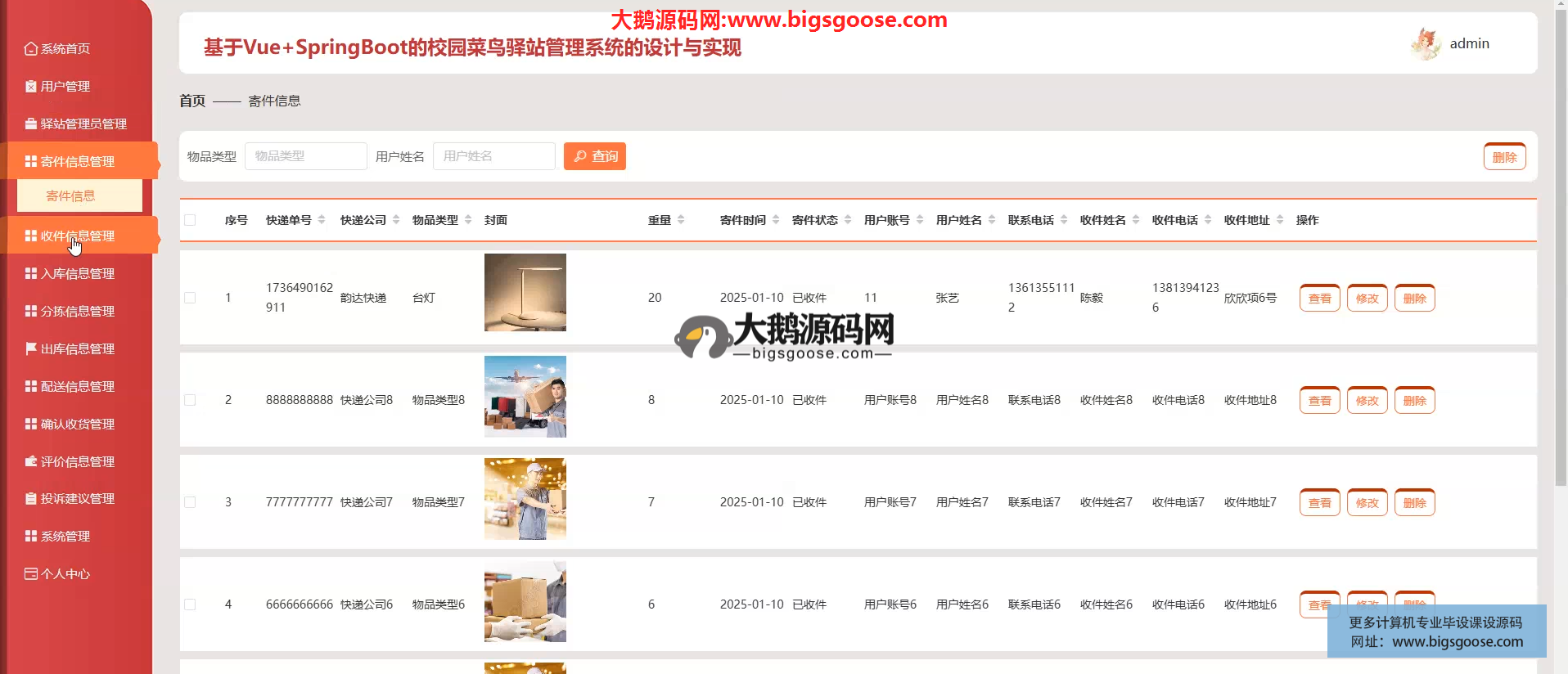Sort by 重量 column arrows
Image resolution: width=1568 pixels, height=674 pixels.
click(681, 220)
